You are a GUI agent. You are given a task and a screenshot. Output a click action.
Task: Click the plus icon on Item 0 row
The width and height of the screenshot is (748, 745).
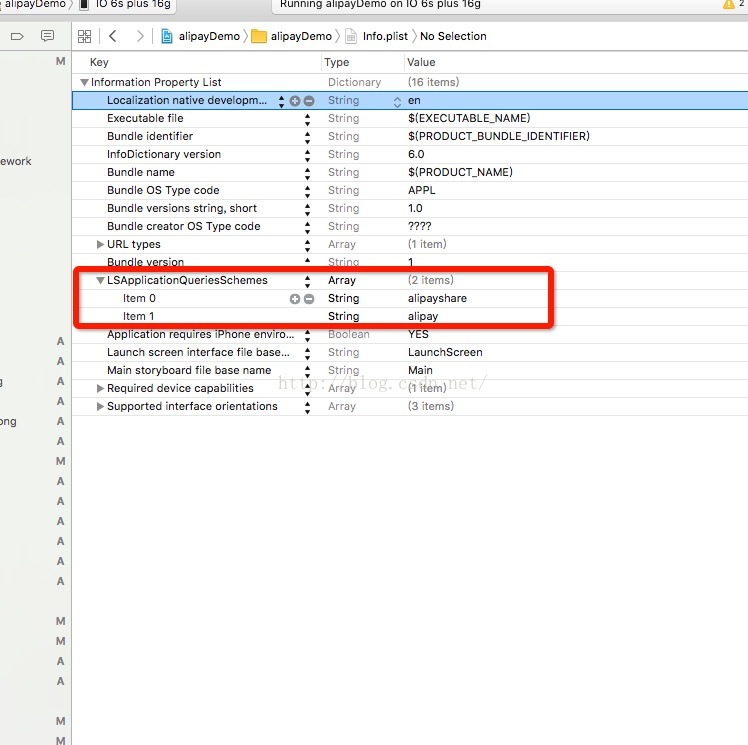click(295, 299)
